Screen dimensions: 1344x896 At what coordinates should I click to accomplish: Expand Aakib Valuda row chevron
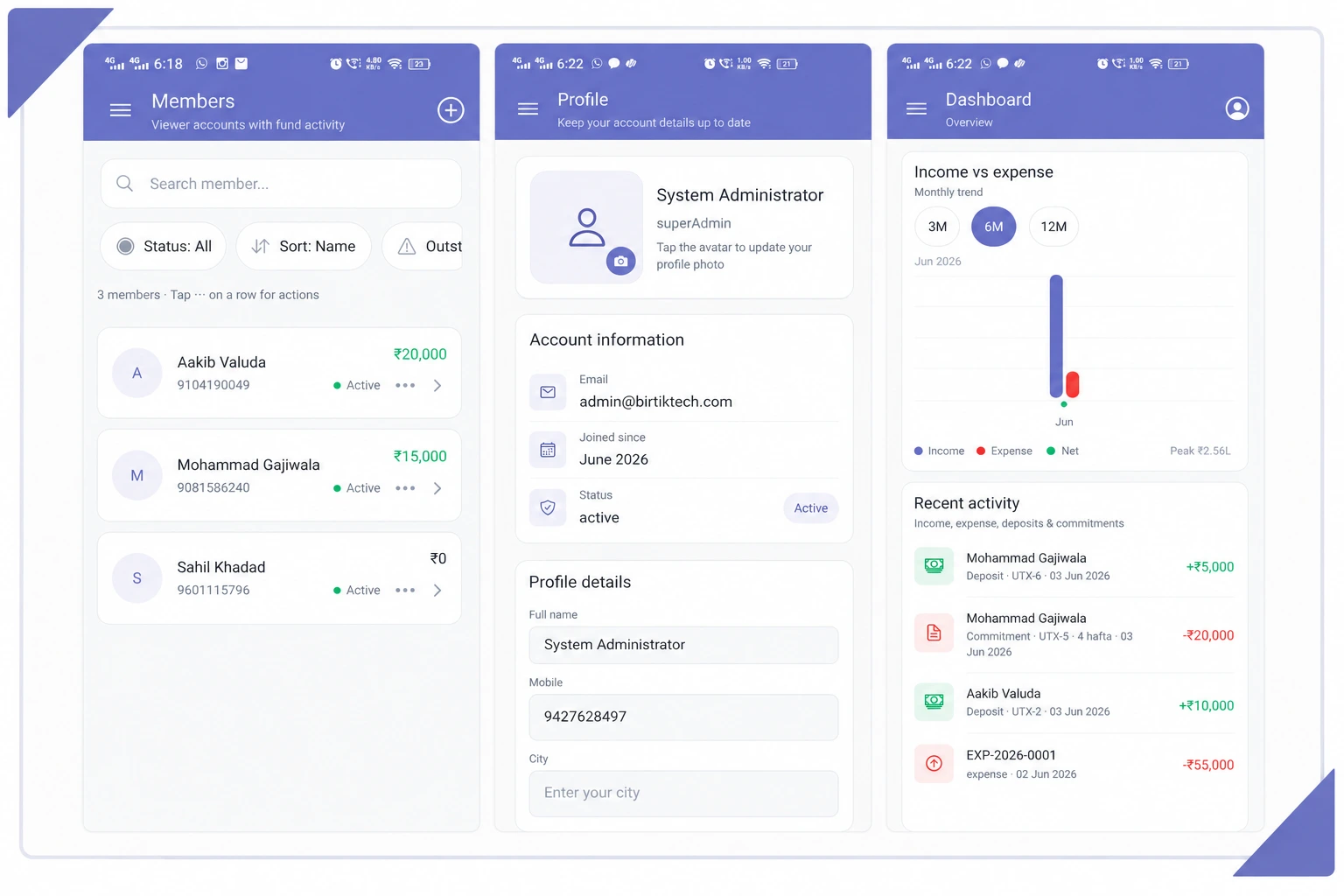[437, 386]
